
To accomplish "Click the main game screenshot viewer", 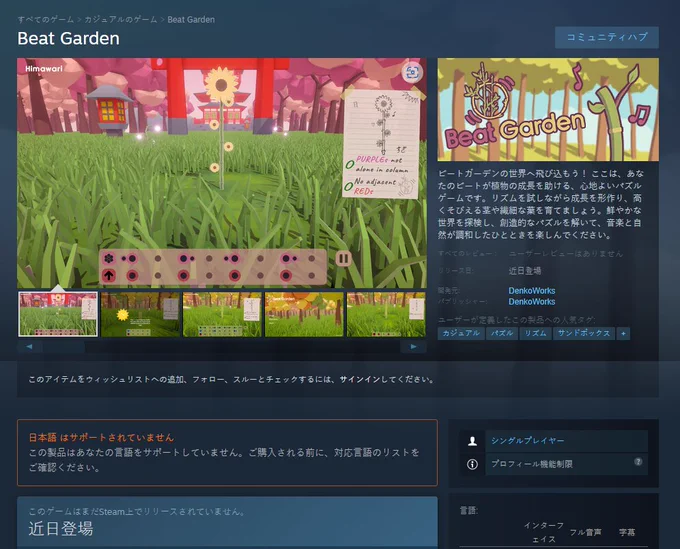I will tap(222, 173).
